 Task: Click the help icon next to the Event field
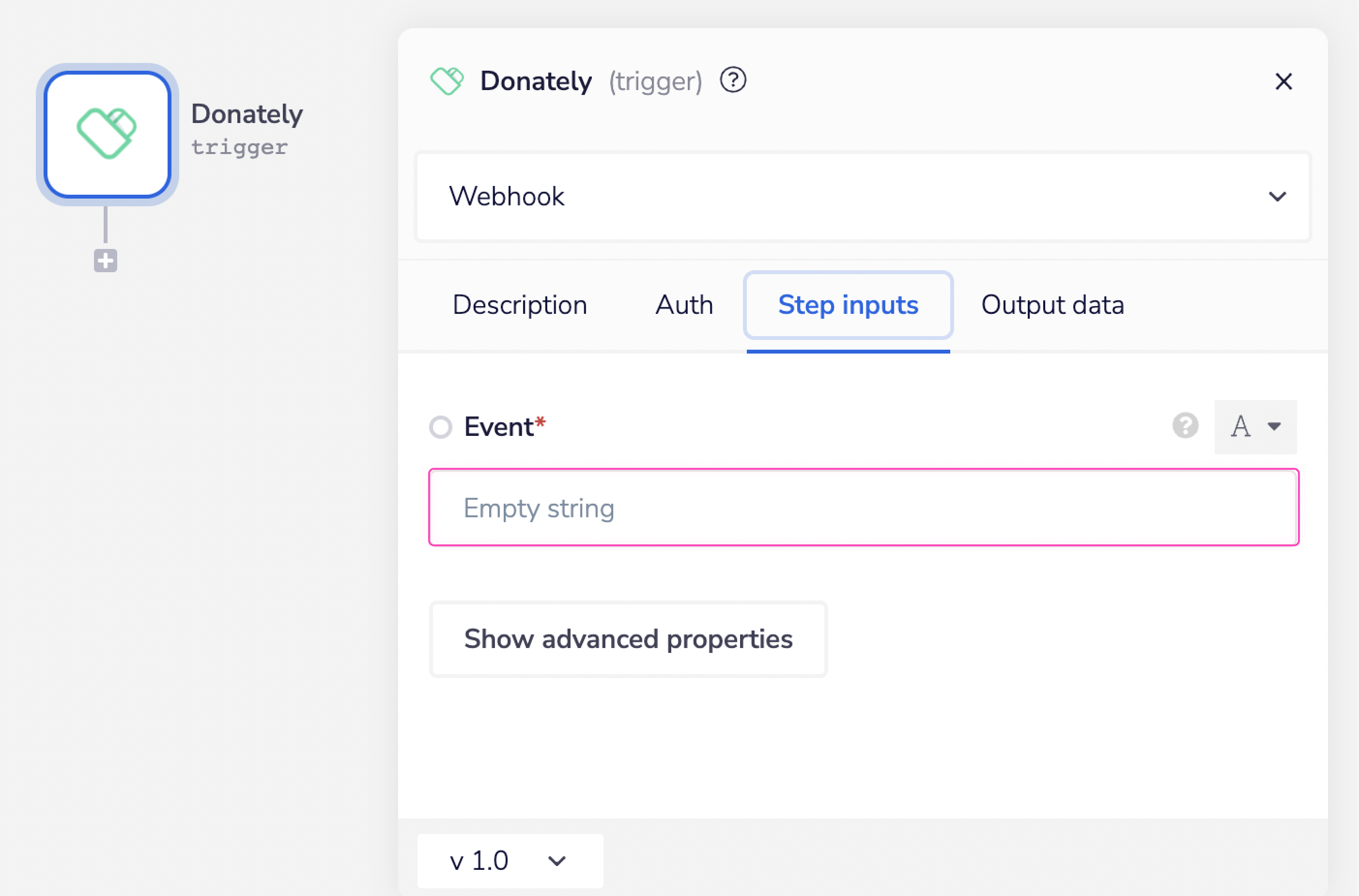[1185, 426]
